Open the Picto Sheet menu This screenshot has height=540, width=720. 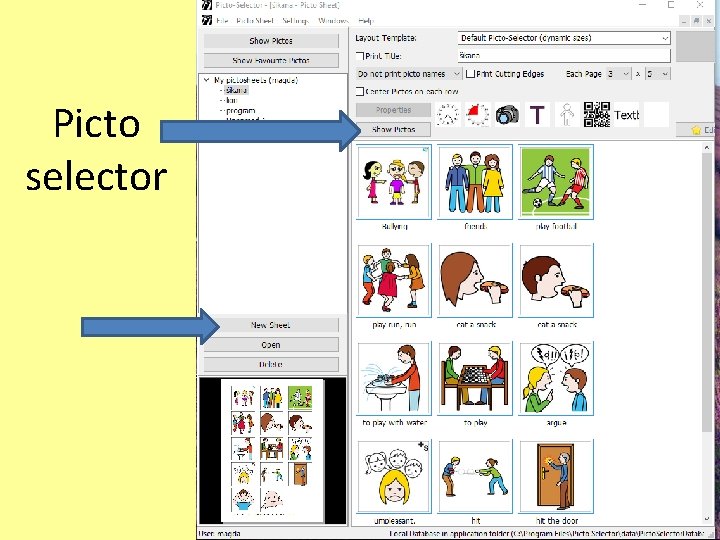[255, 21]
